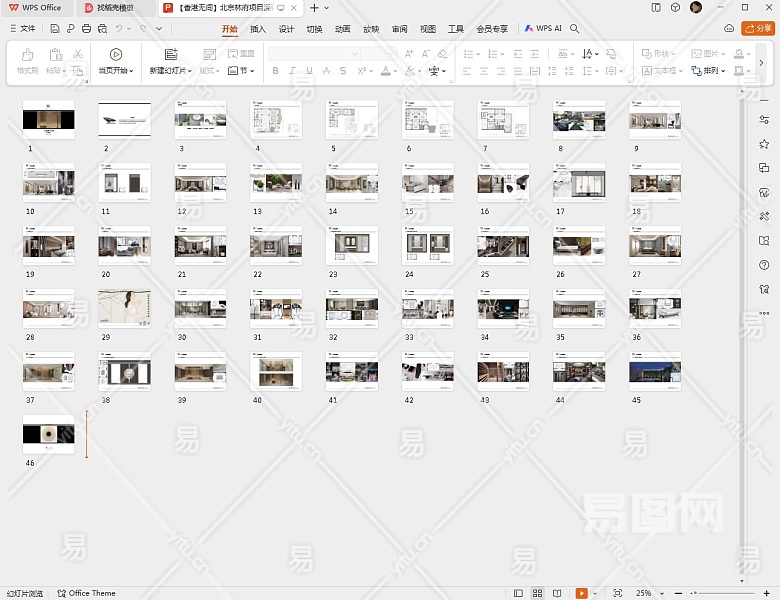Image resolution: width=780 pixels, height=600 pixels.
Task: Open the 插入 ribbon tab
Action: pos(258,29)
